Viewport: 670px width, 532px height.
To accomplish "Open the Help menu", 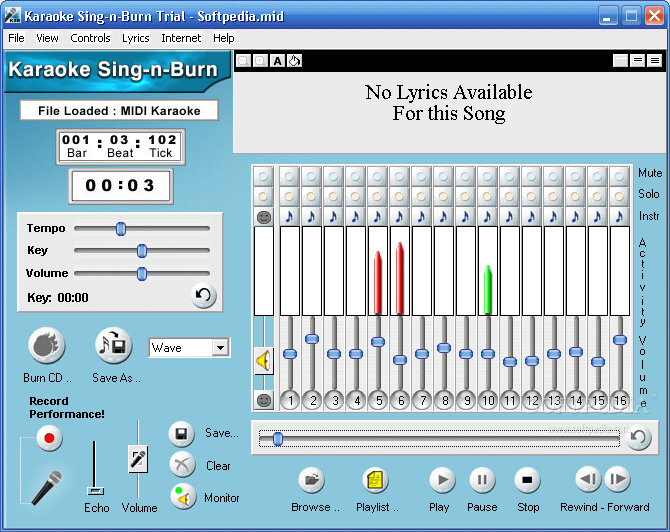I will (224, 38).
